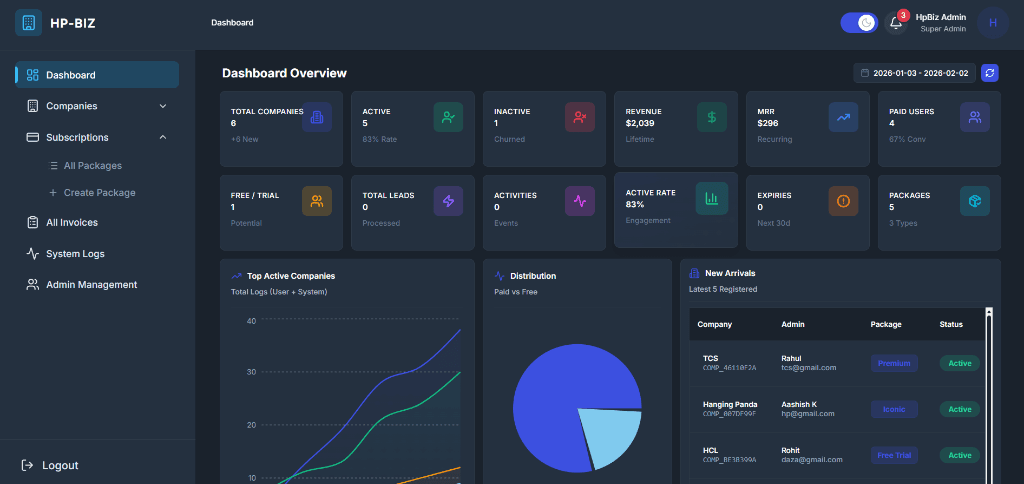Screen dimensions: 1024x484
Task: Click the New Arrivals table scrollbar
Action: point(989,398)
